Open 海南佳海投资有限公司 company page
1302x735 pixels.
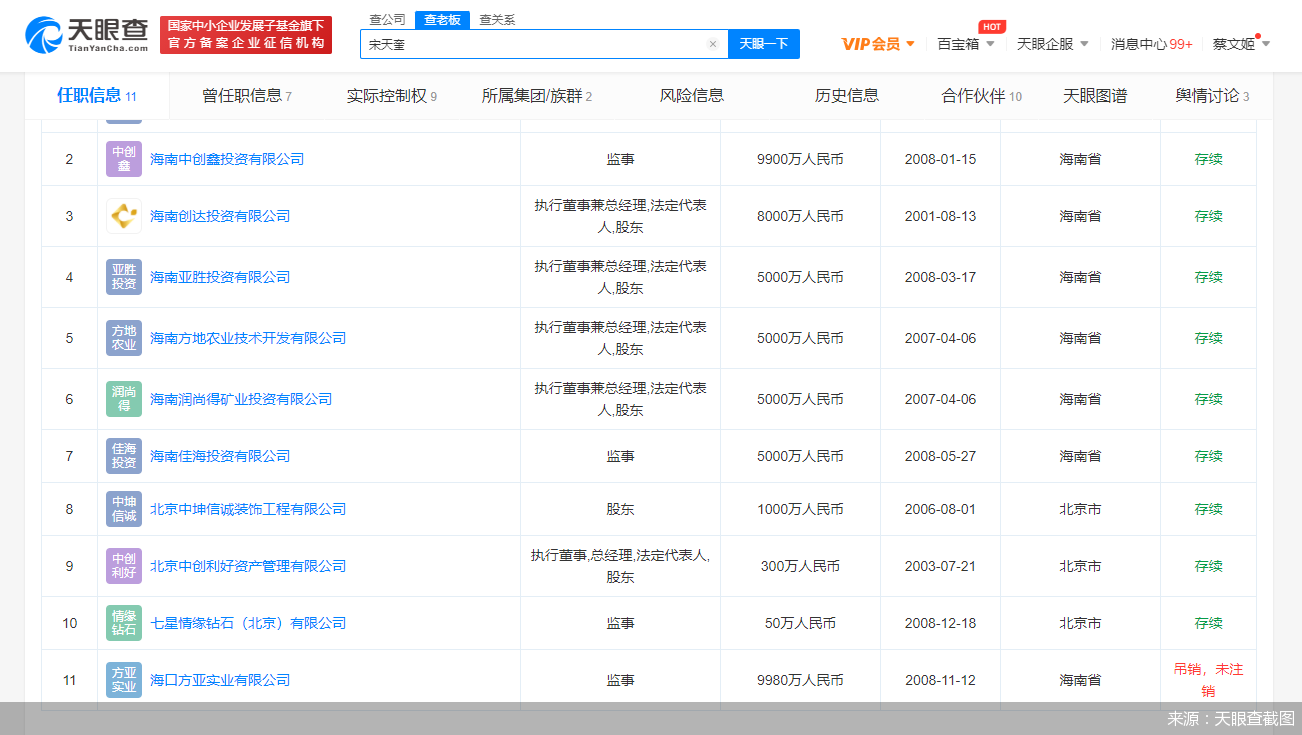(219, 455)
